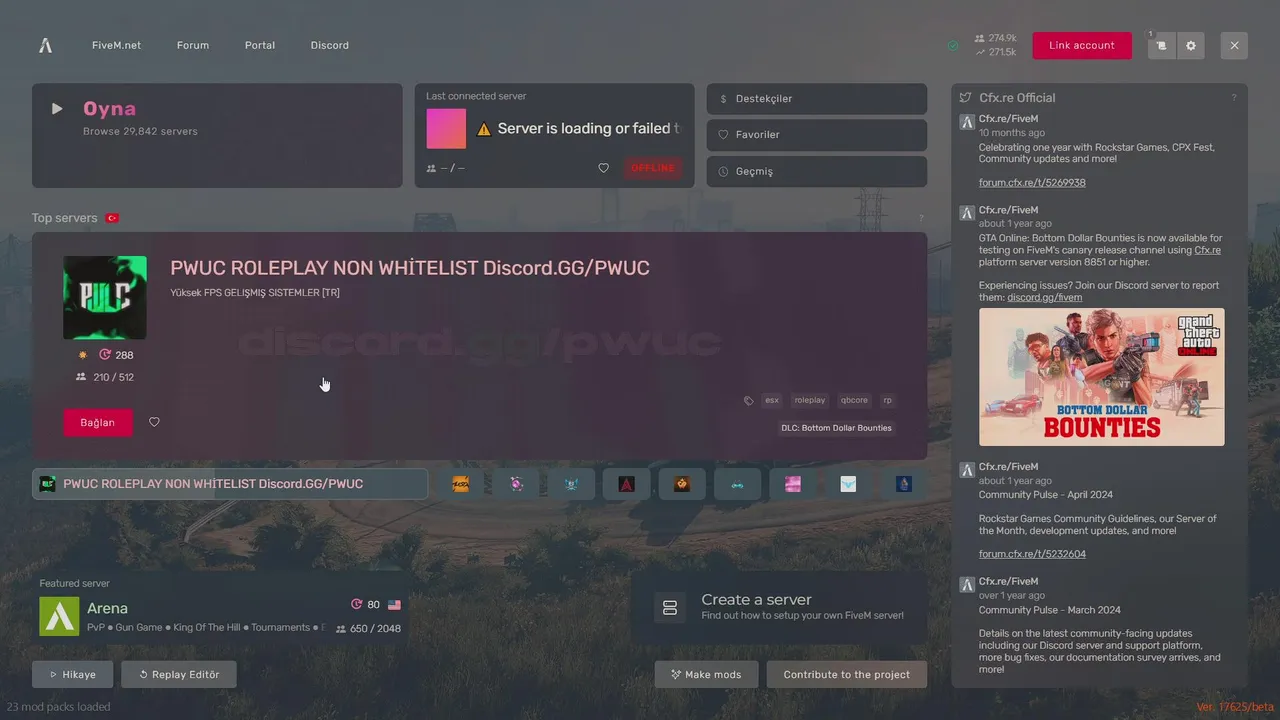The image size is (1280, 720).
Task: Select the rp tag
Action: [887, 400]
